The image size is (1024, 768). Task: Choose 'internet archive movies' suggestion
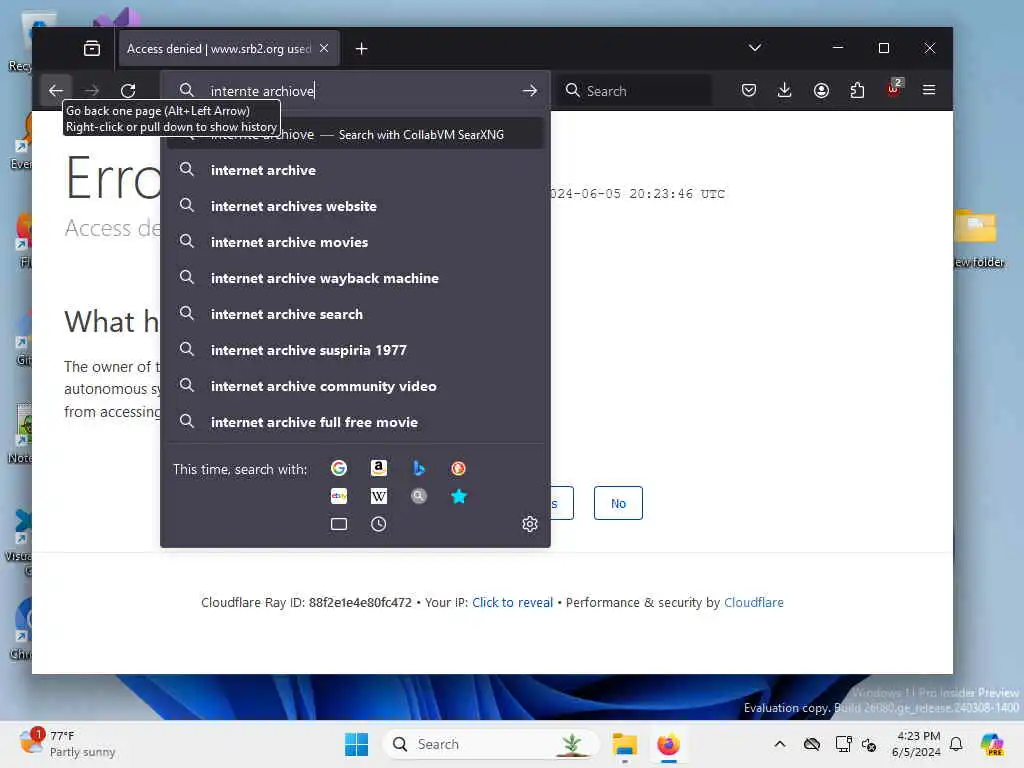[x=355, y=242]
